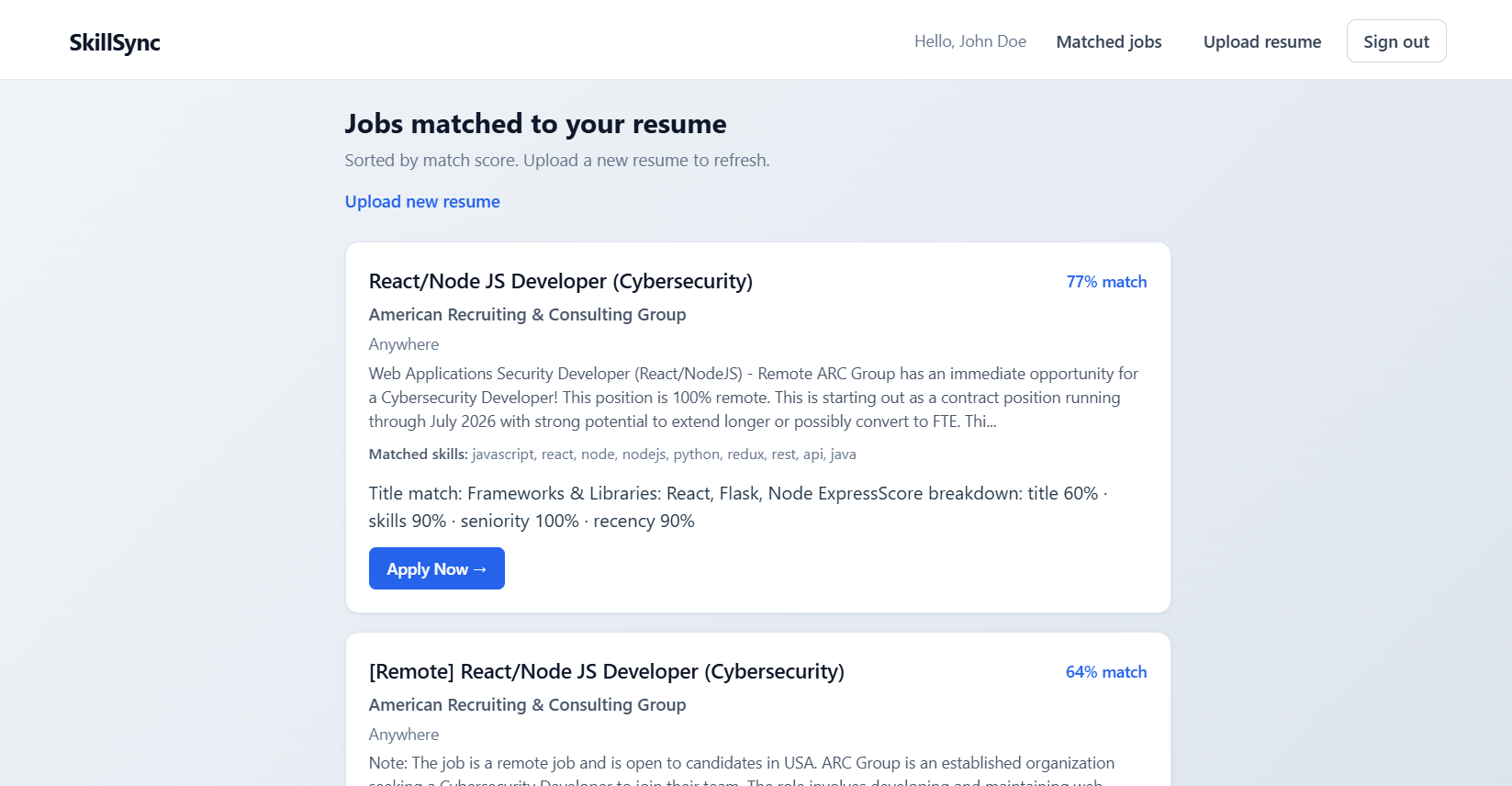Click the '77% match' score label

[x=1106, y=282]
